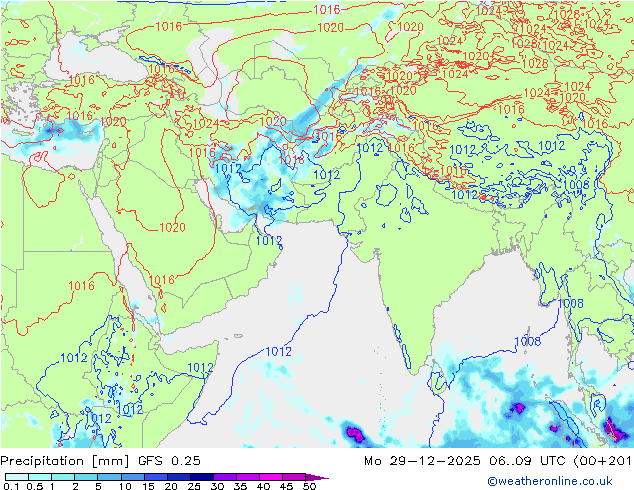The image size is (634, 490).
Task: Select the dark navy legend swatch above '25'
Action: pyautogui.click(x=202, y=477)
